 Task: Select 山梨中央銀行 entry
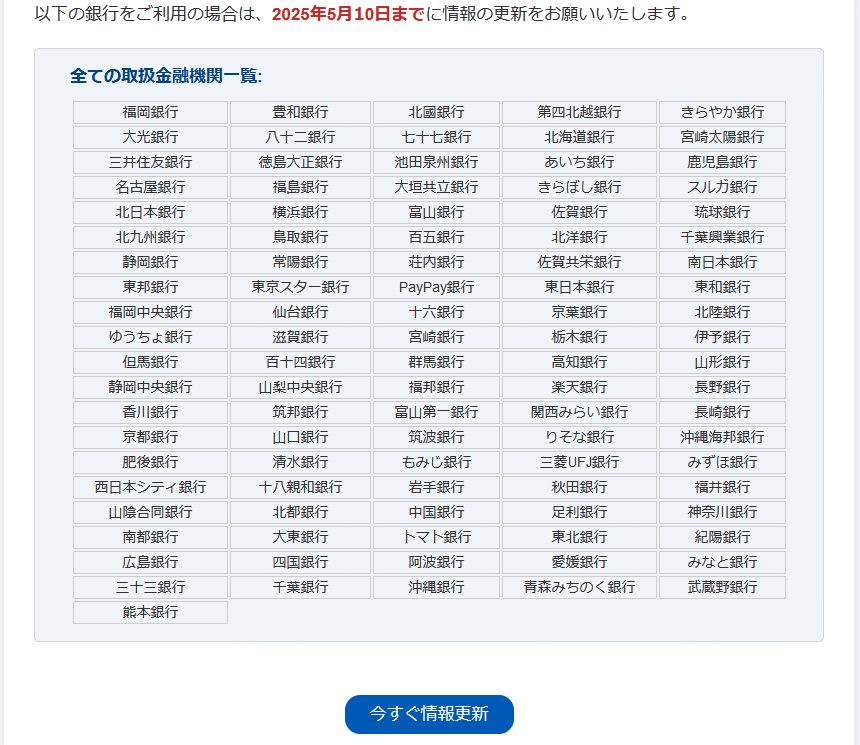click(x=300, y=387)
